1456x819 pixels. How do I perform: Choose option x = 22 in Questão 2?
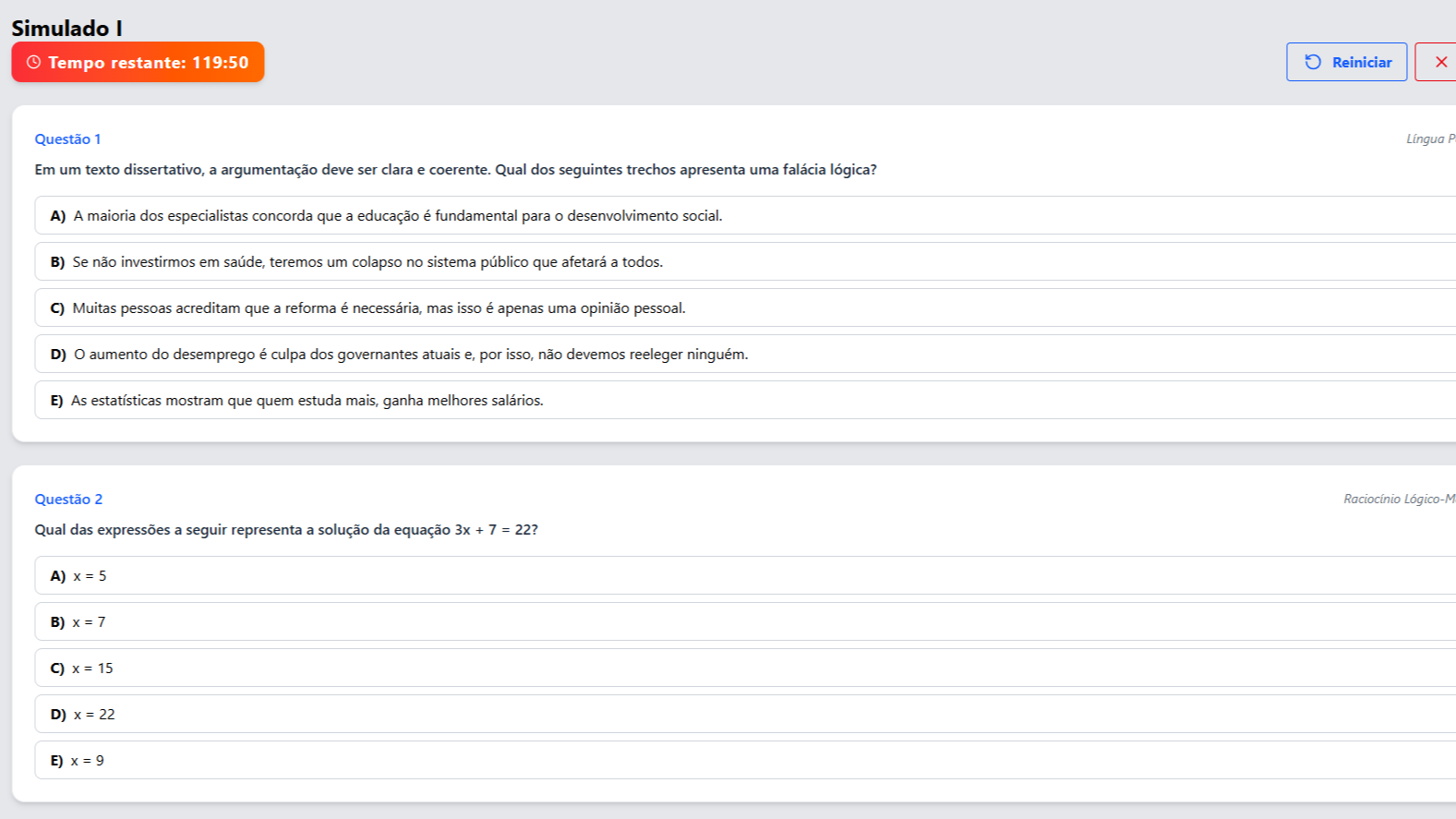(x=94, y=715)
